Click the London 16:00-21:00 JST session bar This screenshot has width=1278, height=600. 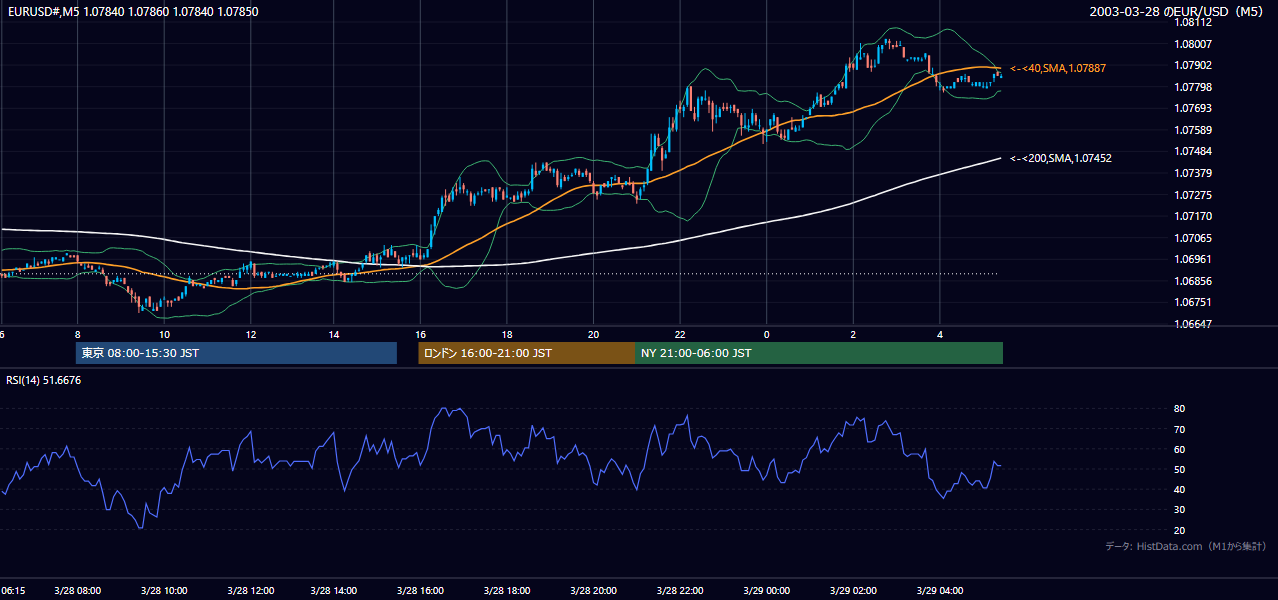pos(526,353)
